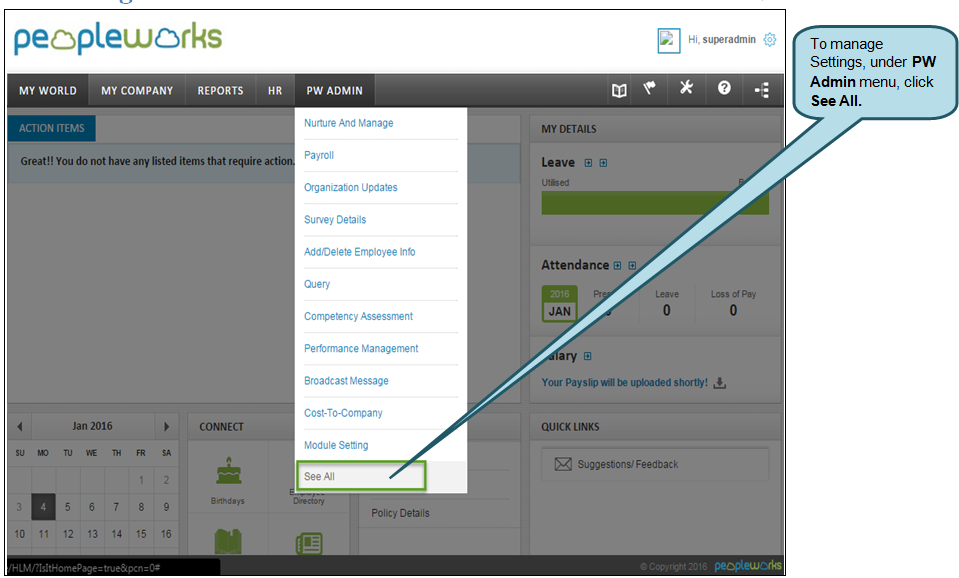Select Nurture And Manage from the menu
The width and height of the screenshot is (959, 578).
(349, 123)
